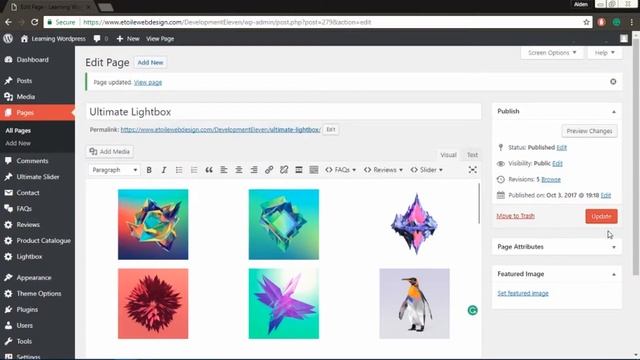Open the Slider shortcode dropdown

pos(427,170)
